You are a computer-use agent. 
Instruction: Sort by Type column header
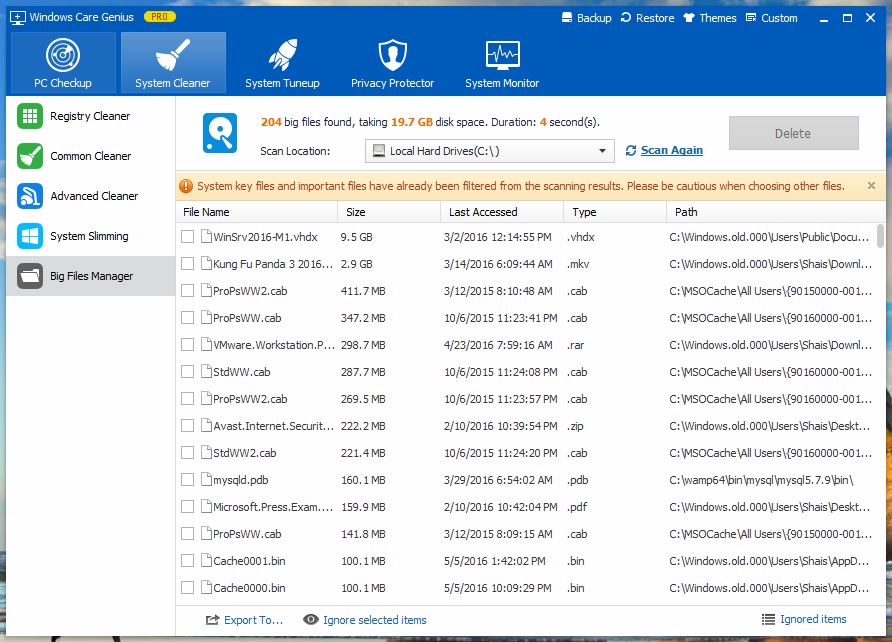coord(615,212)
